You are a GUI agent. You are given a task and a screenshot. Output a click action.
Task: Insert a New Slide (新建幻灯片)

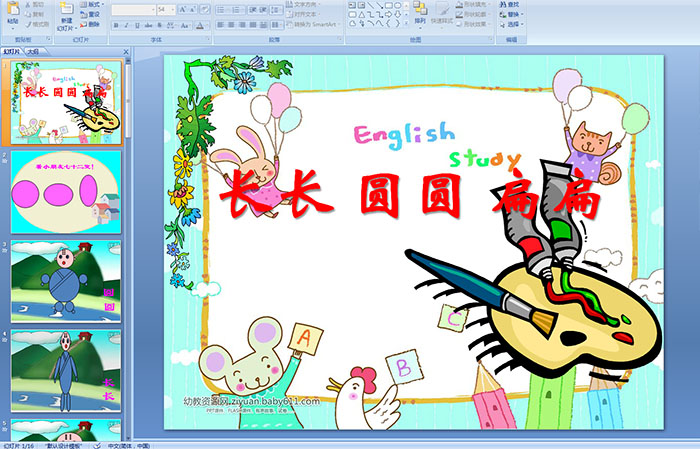pos(67,16)
